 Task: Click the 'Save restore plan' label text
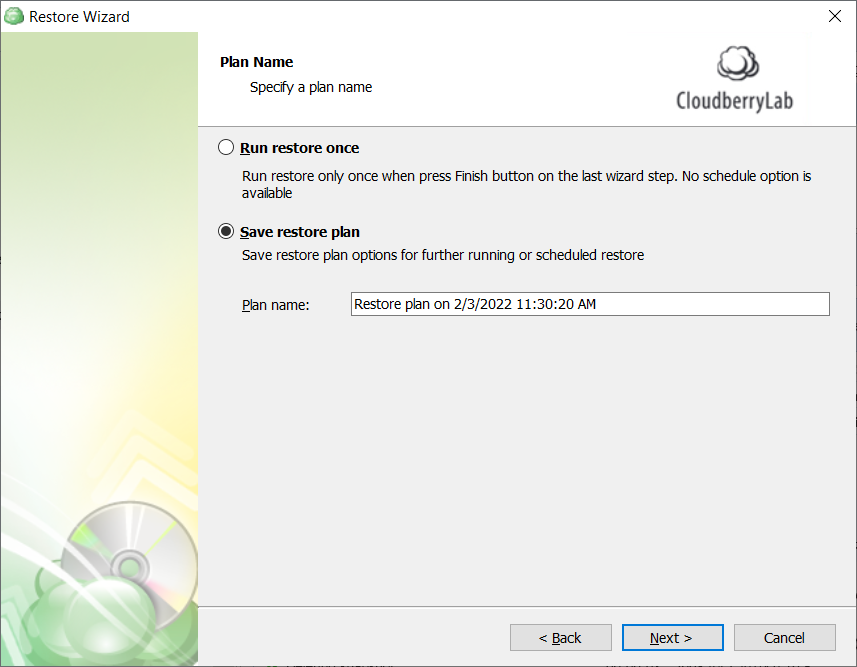click(x=300, y=232)
